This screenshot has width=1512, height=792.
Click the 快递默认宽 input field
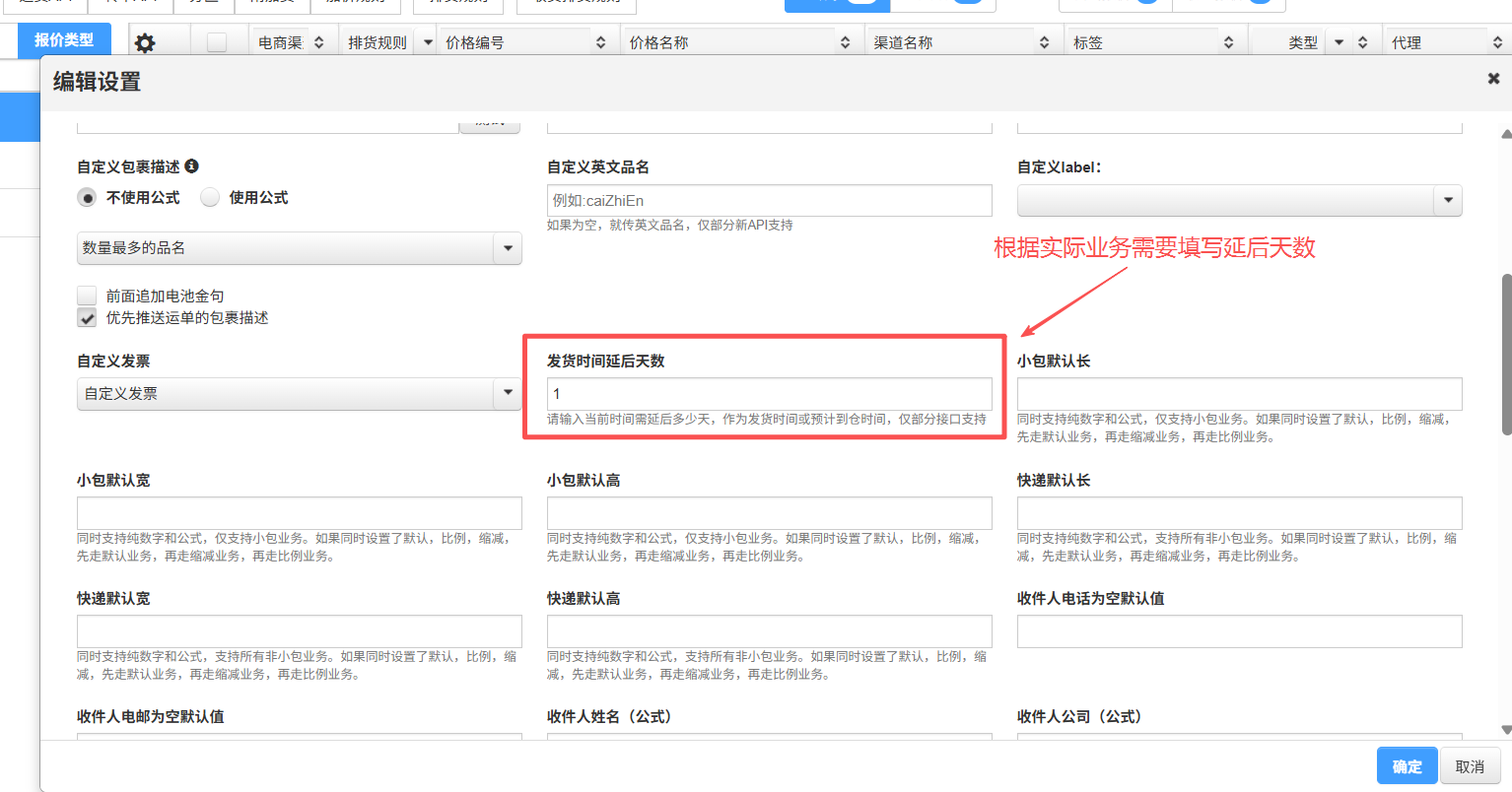[x=300, y=631]
